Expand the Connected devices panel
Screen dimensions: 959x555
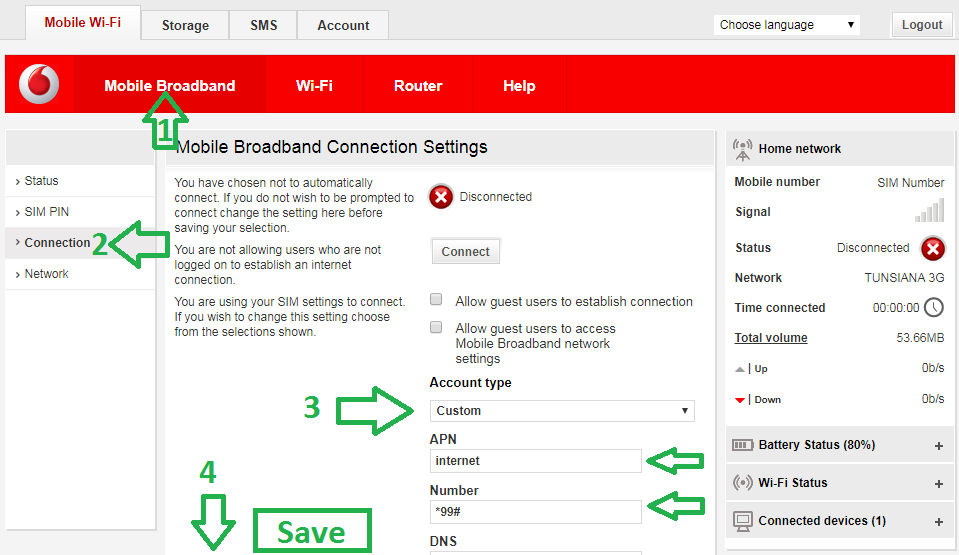939,522
